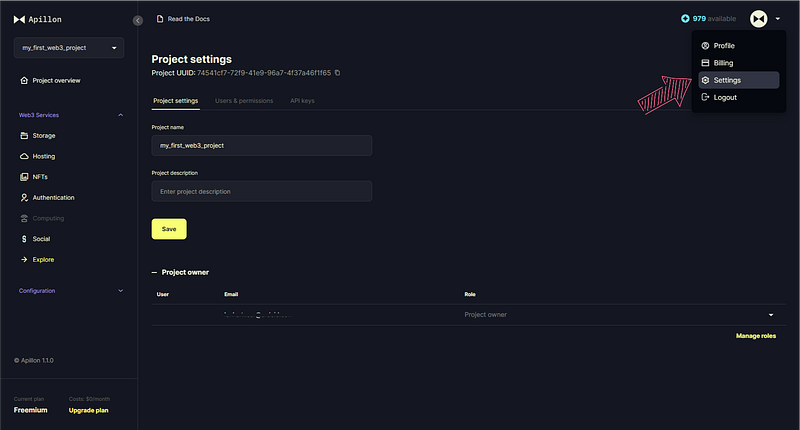Click the yellow Save button
Viewport: 800px width, 430px height.
169,229
